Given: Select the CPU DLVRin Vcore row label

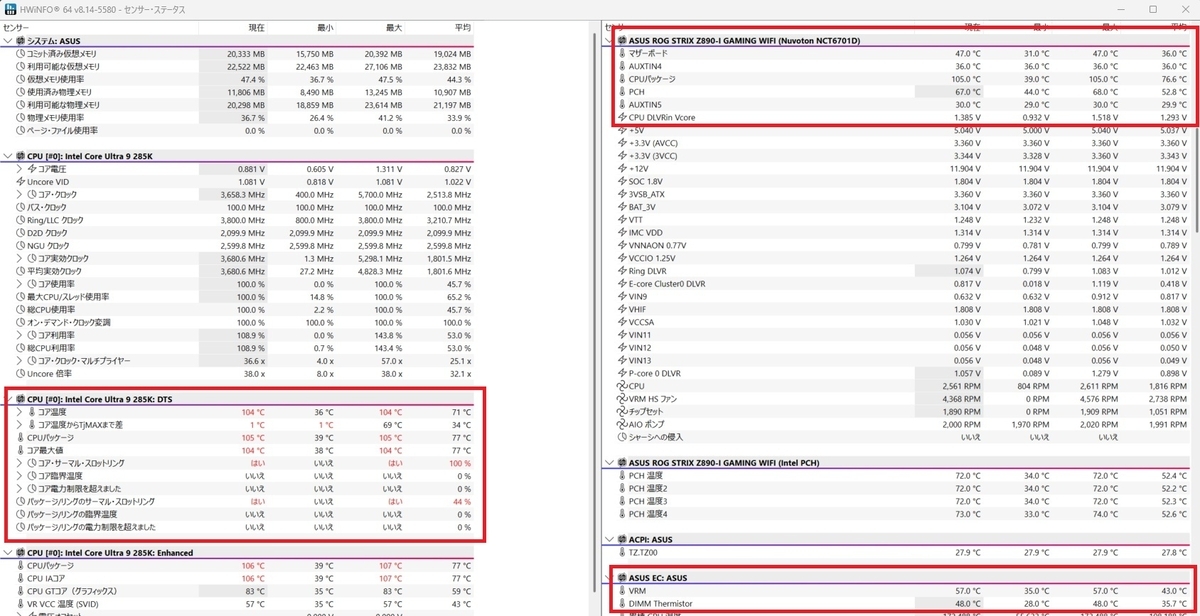Looking at the screenshot, I should pos(662,118).
